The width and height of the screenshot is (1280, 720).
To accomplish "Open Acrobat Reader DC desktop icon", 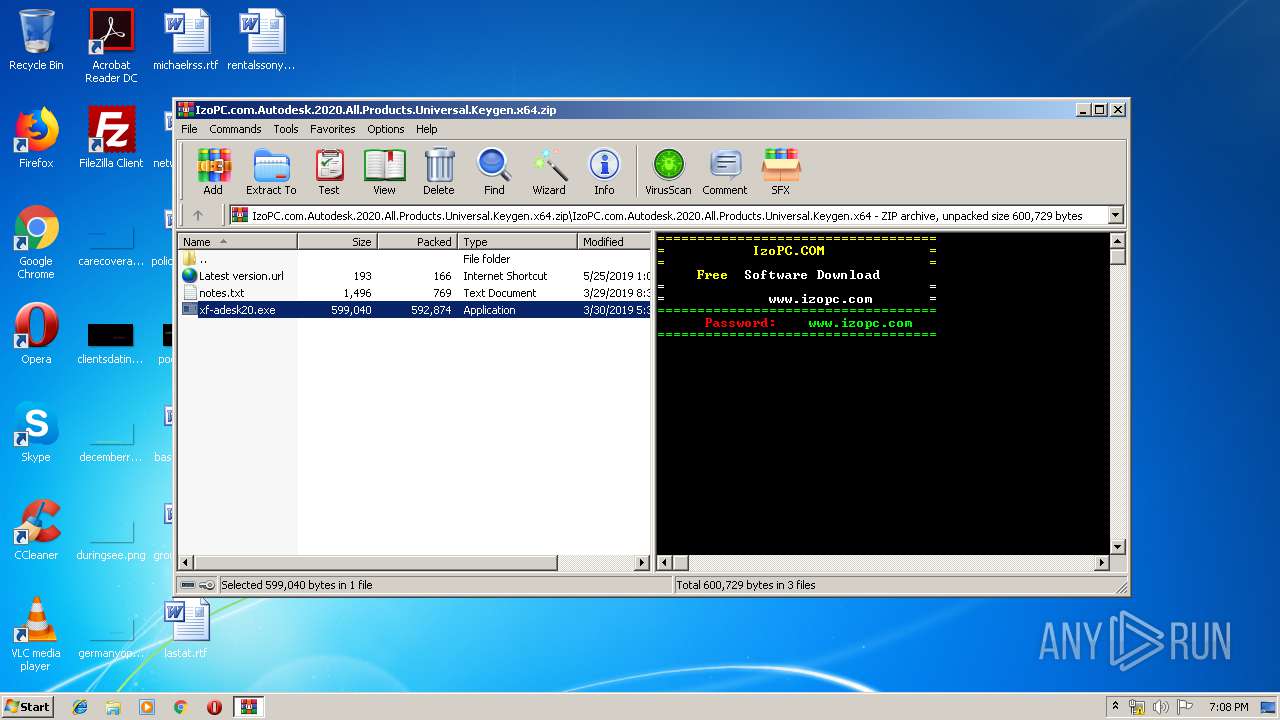I will pyautogui.click(x=111, y=45).
